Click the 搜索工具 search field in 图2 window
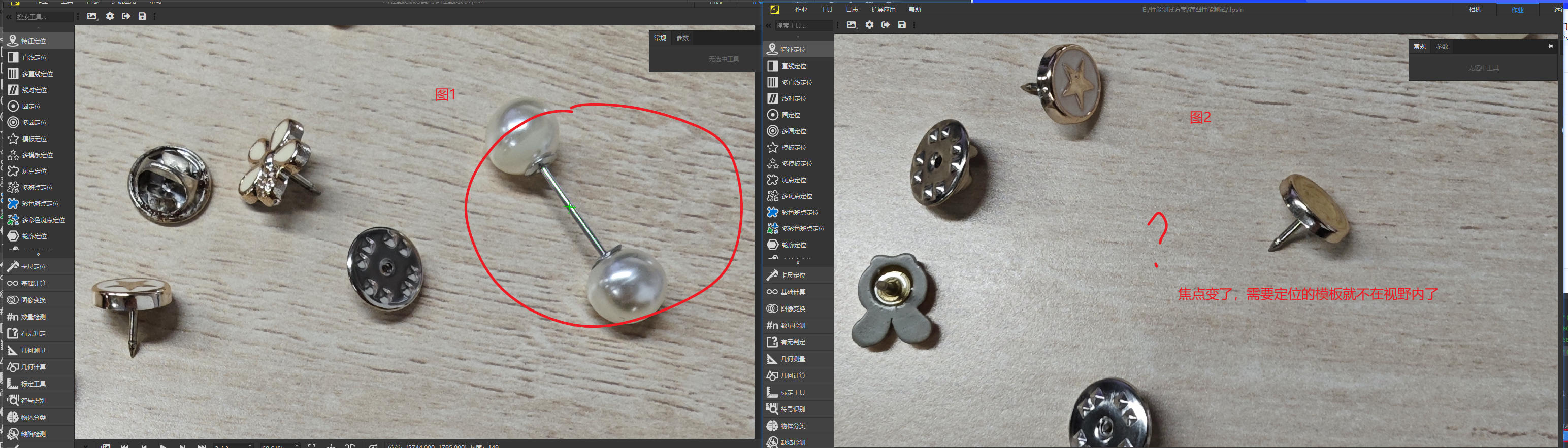Screen dimensions: 1568x448 coord(802,25)
